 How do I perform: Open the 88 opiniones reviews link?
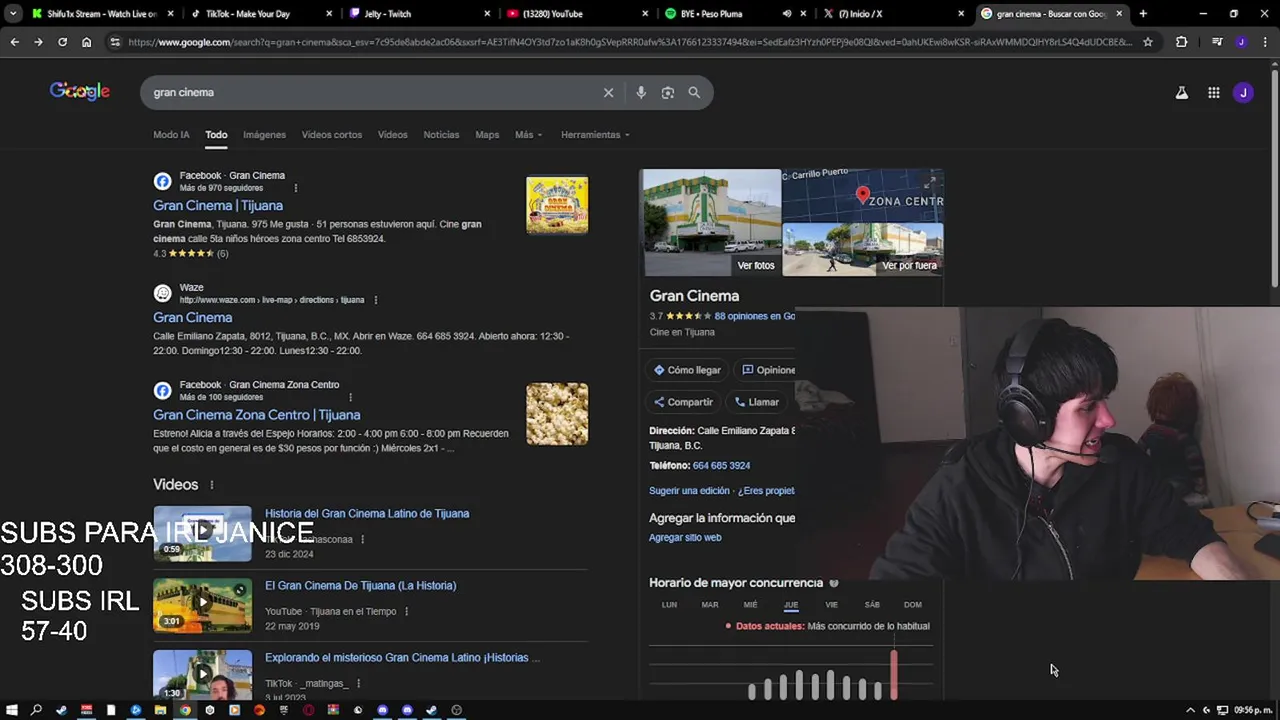point(754,316)
